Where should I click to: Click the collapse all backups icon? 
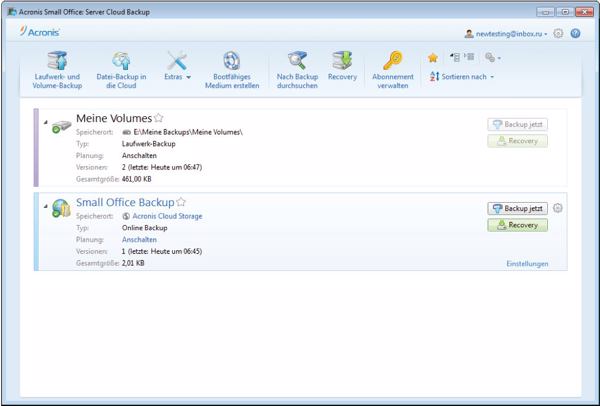click(455, 57)
